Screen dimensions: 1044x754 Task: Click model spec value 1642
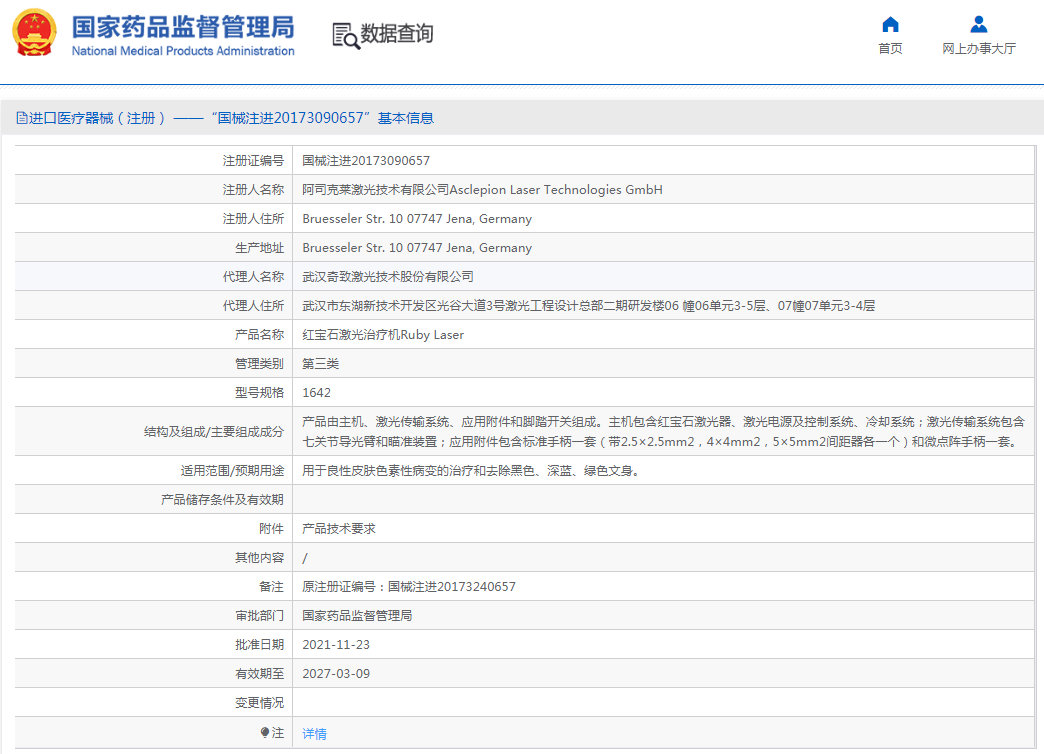point(316,392)
